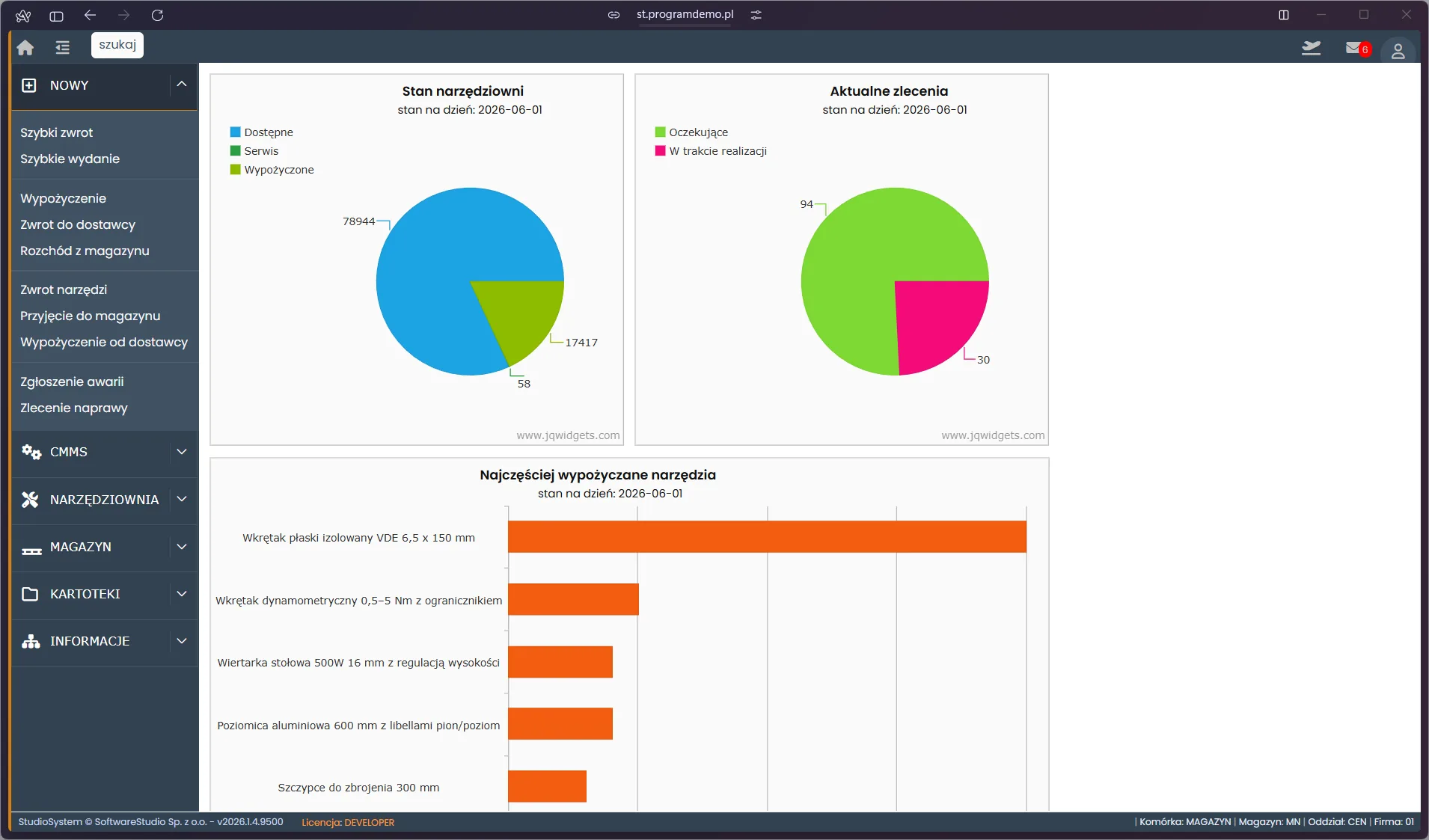
Task: Toggle W trakcie realizacji legend swatch
Action: tap(660, 151)
